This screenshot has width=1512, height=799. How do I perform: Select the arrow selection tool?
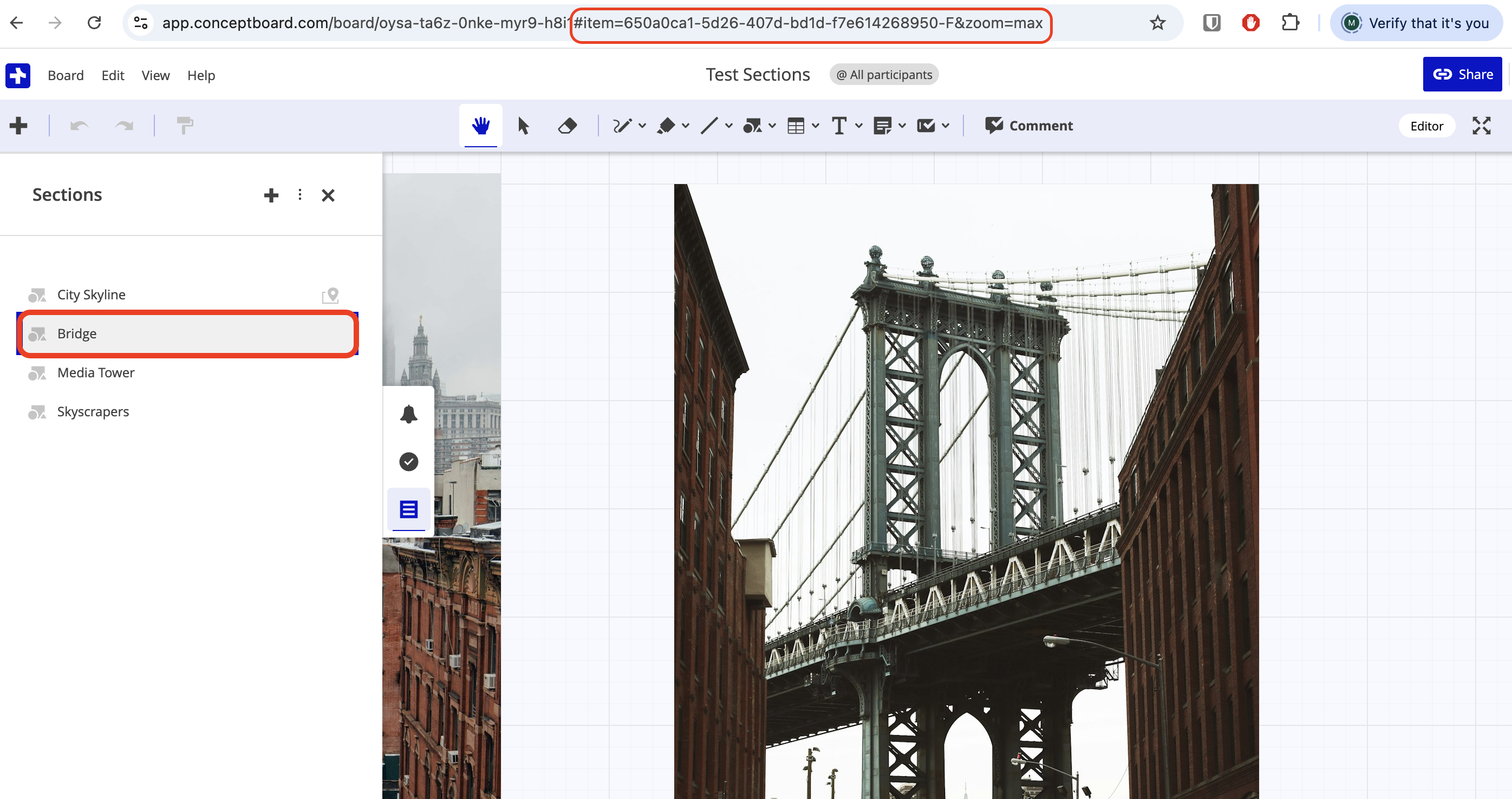point(523,125)
